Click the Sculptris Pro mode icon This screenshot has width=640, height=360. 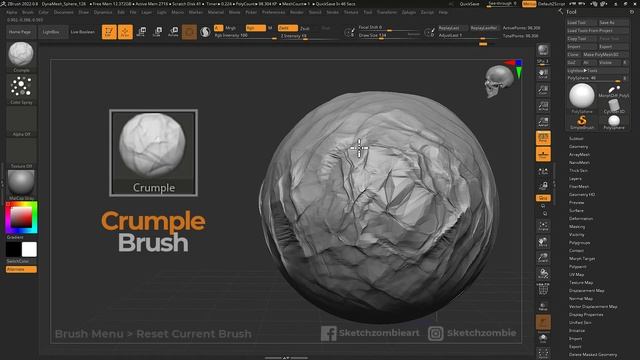point(205,32)
